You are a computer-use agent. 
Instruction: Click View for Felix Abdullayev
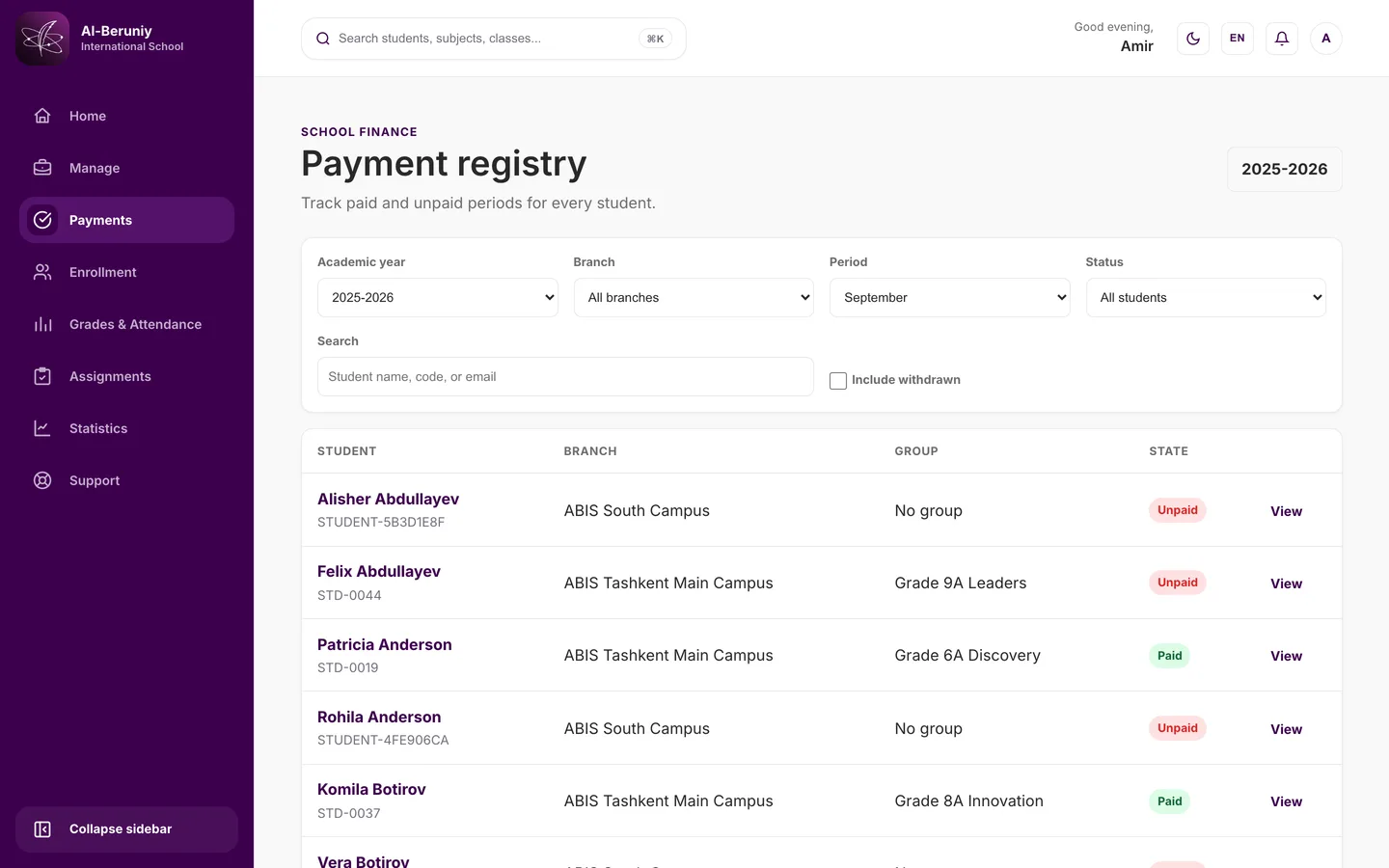pyautogui.click(x=1286, y=583)
